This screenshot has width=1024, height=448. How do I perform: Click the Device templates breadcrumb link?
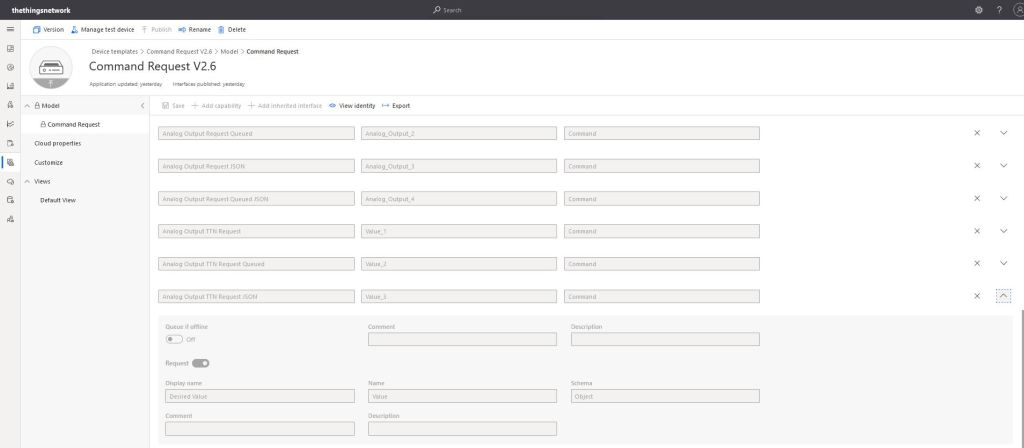115,51
